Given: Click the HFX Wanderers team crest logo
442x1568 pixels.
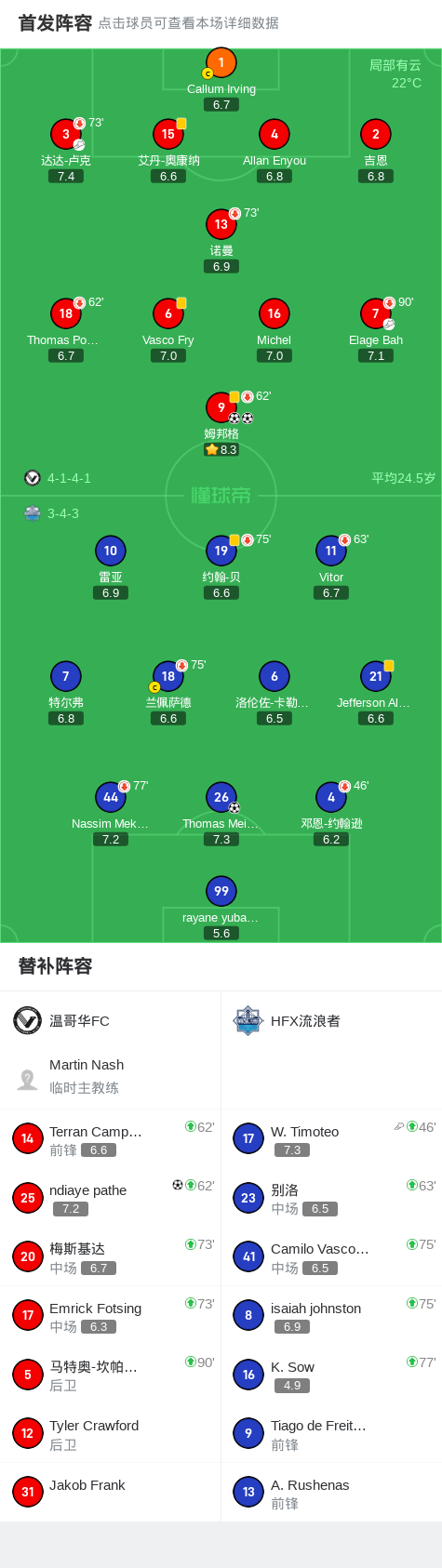Looking at the screenshot, I should [248, 1020].
